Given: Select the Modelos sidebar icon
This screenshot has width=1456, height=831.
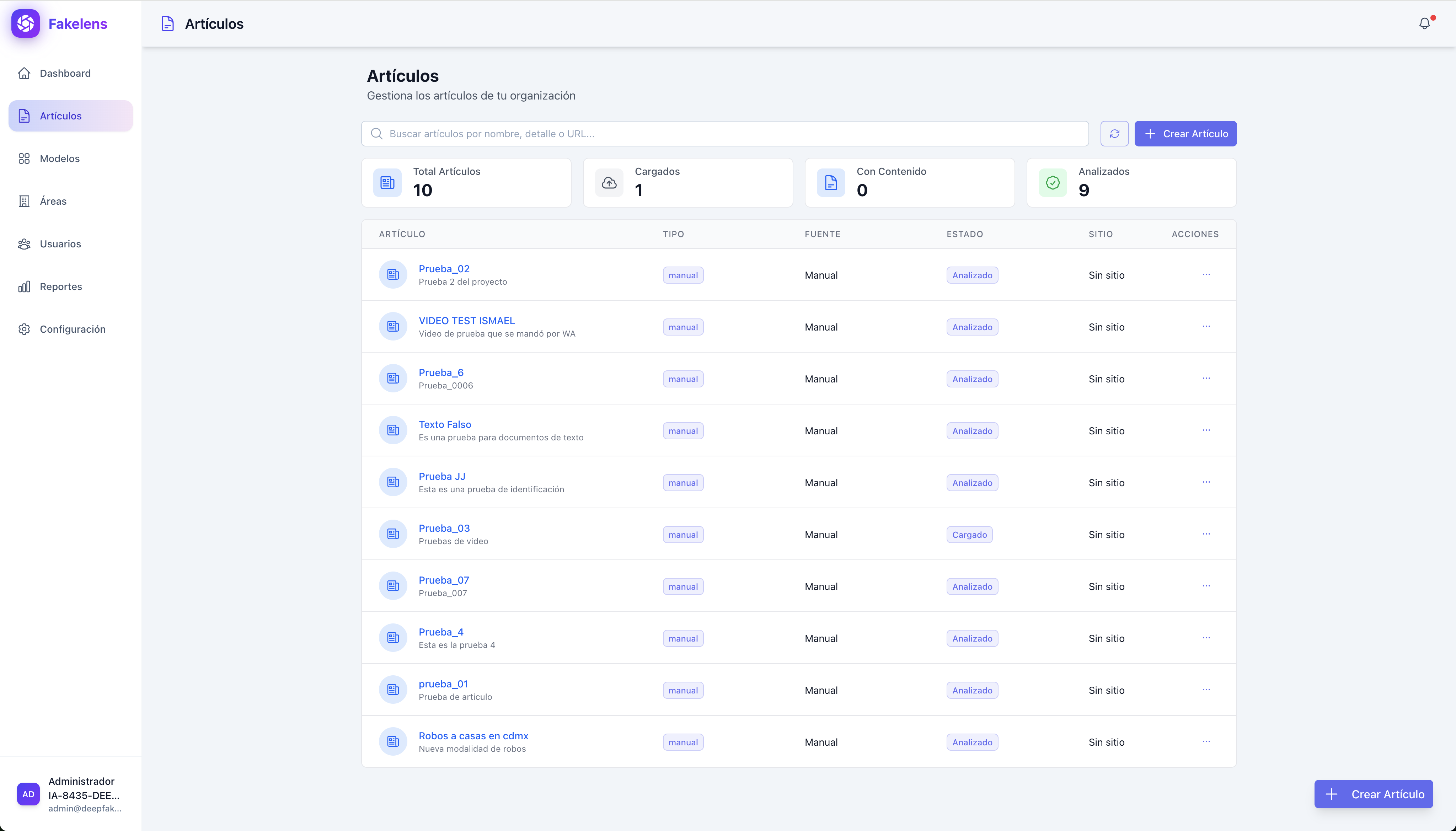Looking at the screenshot, I should tap(24, 158).
